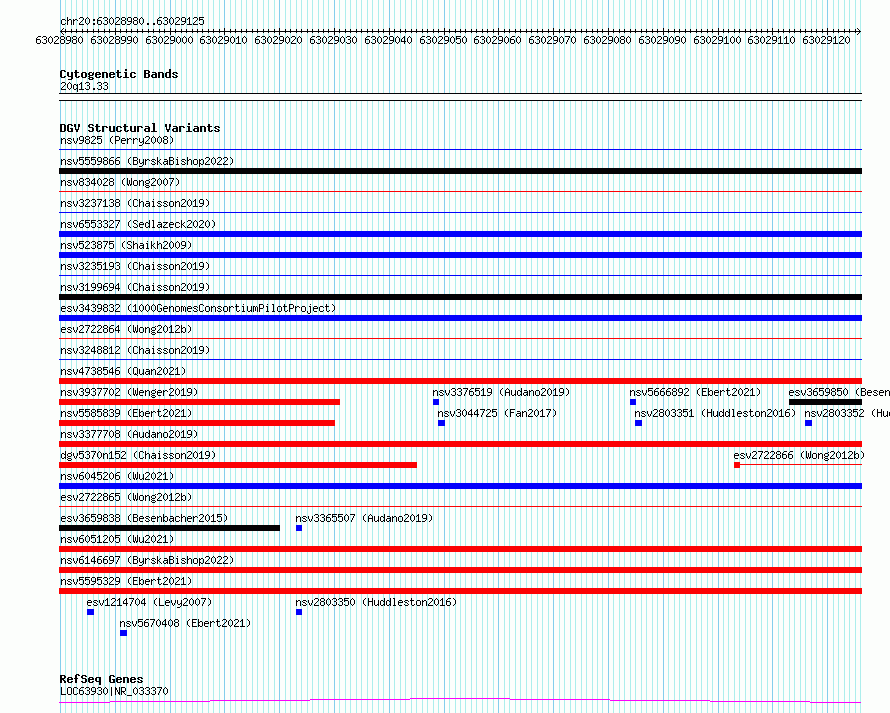This screenshot has width=890, height=713.
Task: Open nsv3376519 (Audano2019) label
Action: coord(501,392)
